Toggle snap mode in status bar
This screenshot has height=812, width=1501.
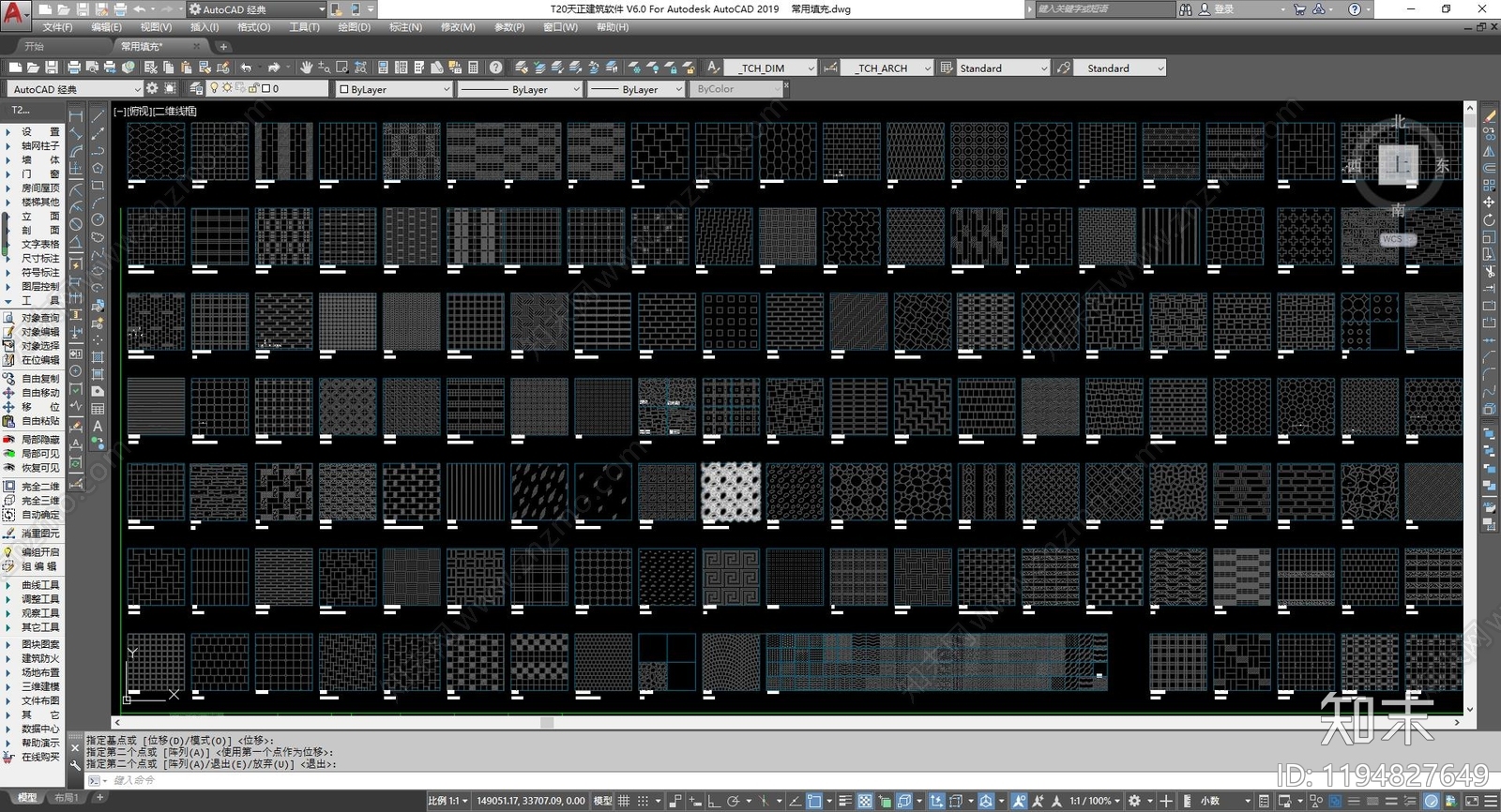643,801
